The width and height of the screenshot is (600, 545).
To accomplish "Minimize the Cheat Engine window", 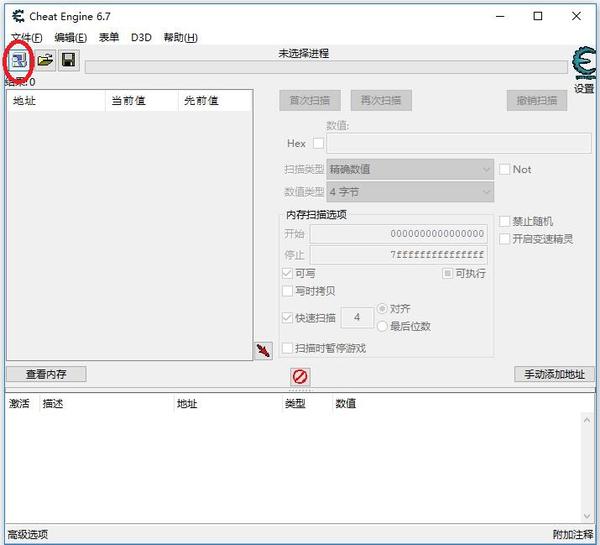I will pyautogui.click(x=500, y=16).
